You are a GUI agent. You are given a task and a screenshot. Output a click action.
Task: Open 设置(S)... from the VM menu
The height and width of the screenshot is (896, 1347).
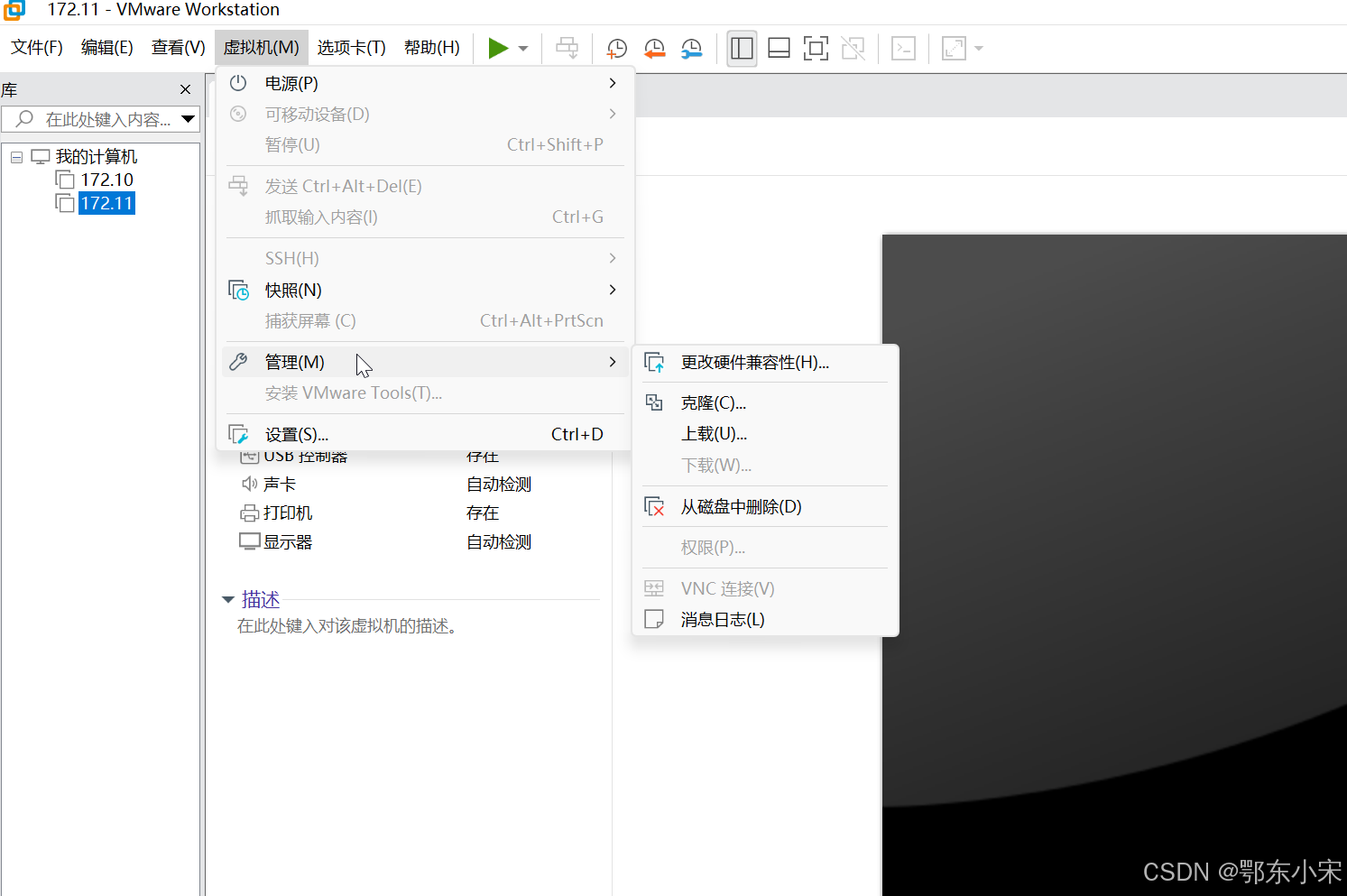(x=424, y=434)
